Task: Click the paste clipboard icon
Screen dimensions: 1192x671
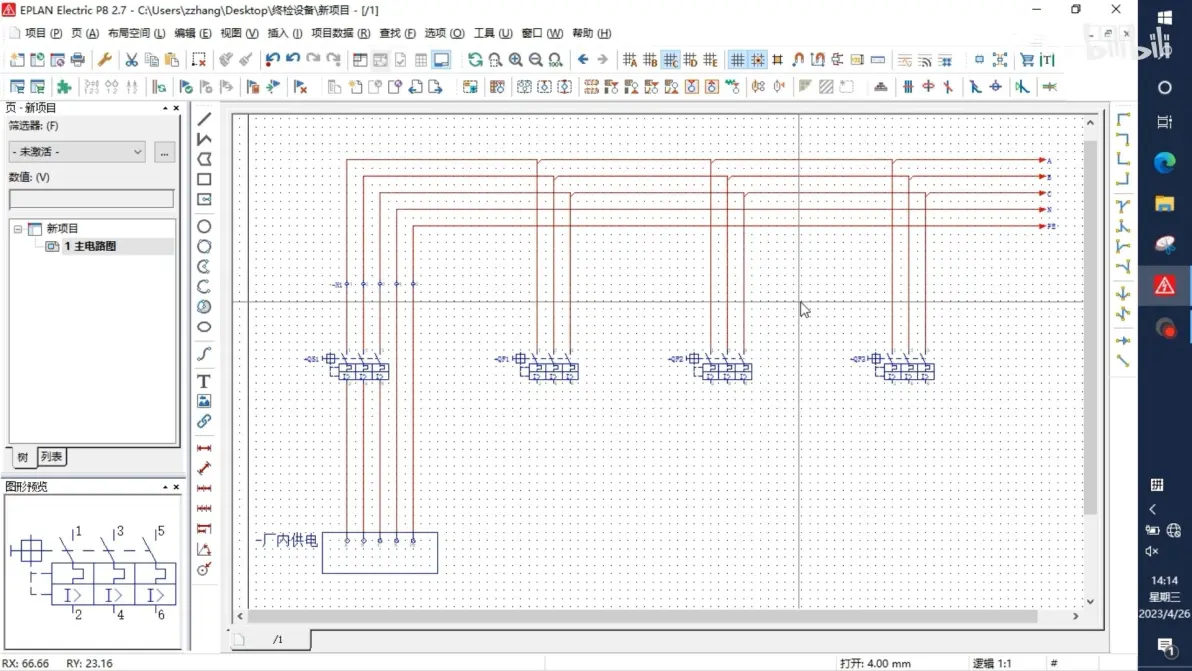Action: click(172, 59)
